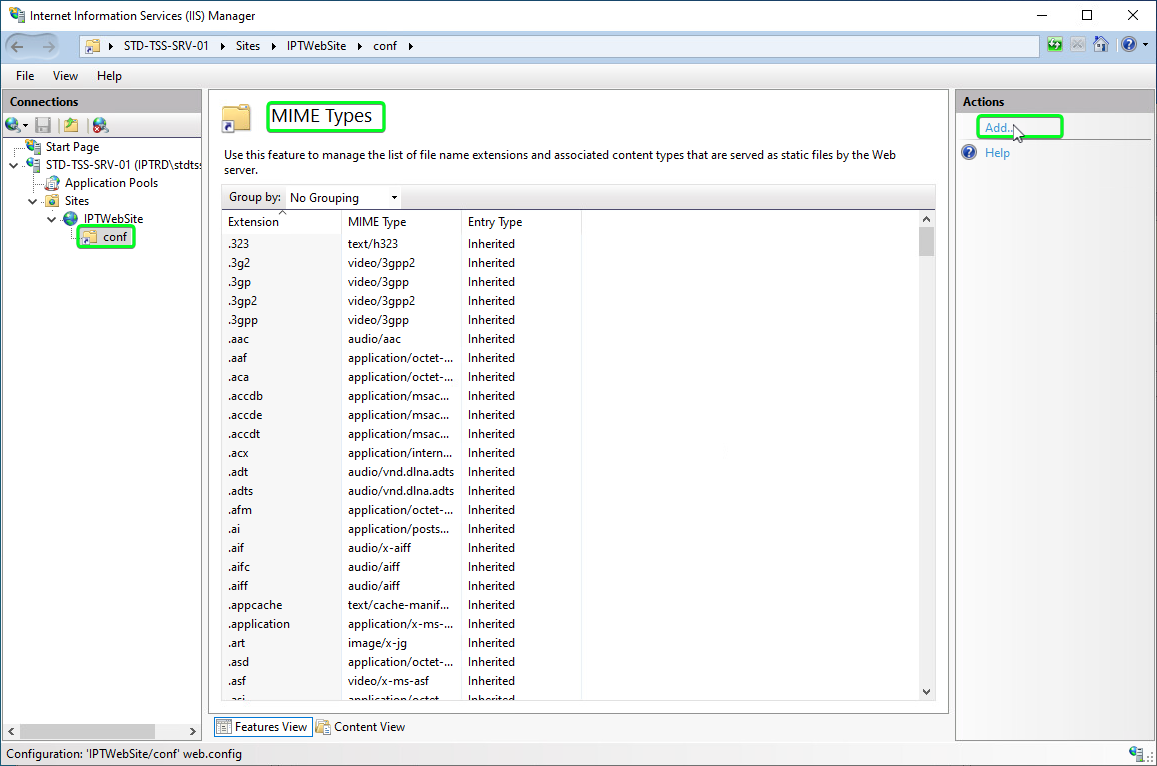Open the View menu
1157x766 pixels.
click(x=65, y=76)
